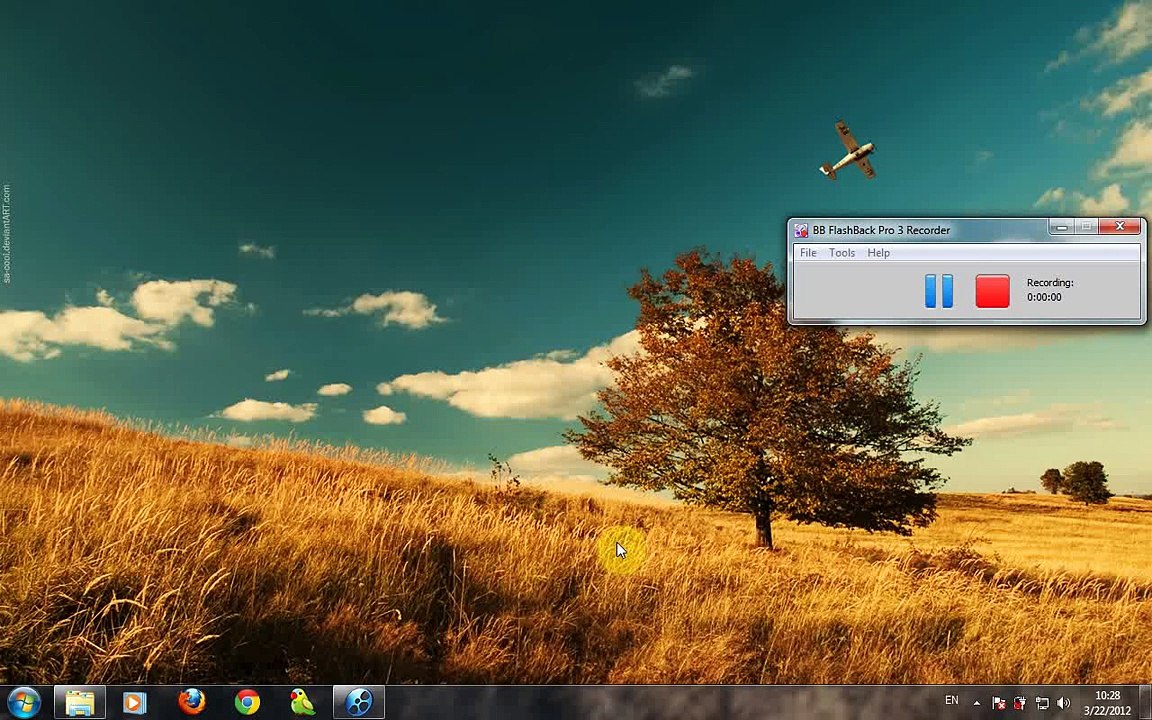Open the volume speaker tray icon

(x=1064, y=703)
